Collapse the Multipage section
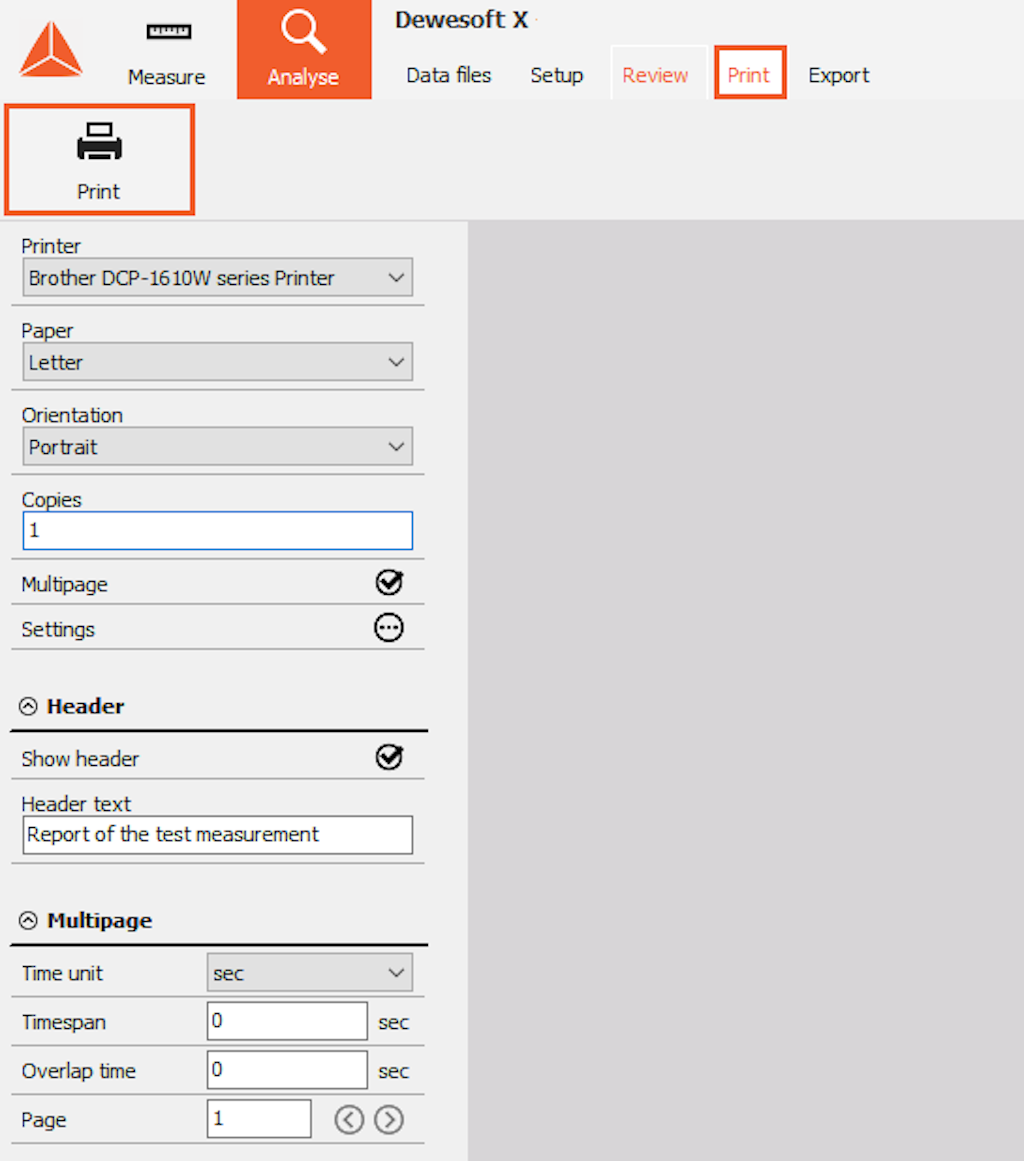1024x1161 pixels. point(28,920)
